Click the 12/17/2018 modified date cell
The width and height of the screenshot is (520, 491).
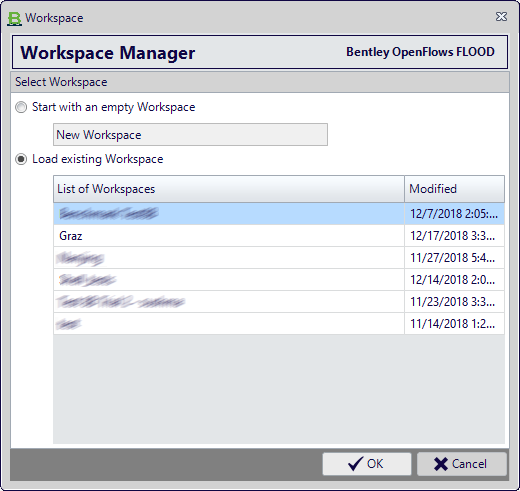(x=454, y=236)
